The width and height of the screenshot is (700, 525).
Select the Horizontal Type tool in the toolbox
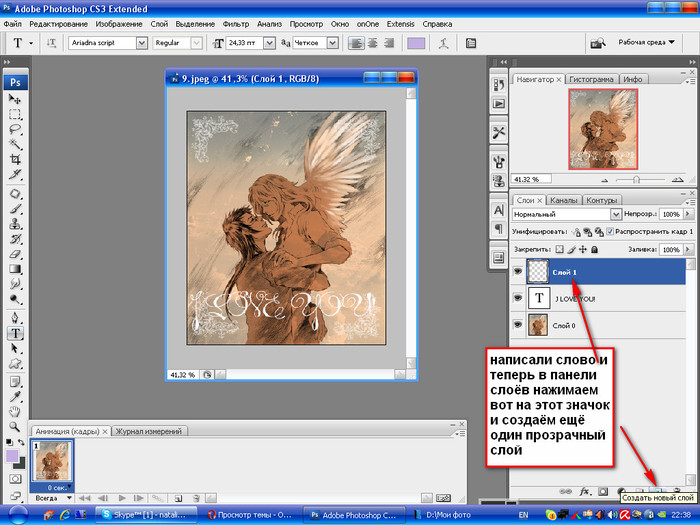click(16, 333)
